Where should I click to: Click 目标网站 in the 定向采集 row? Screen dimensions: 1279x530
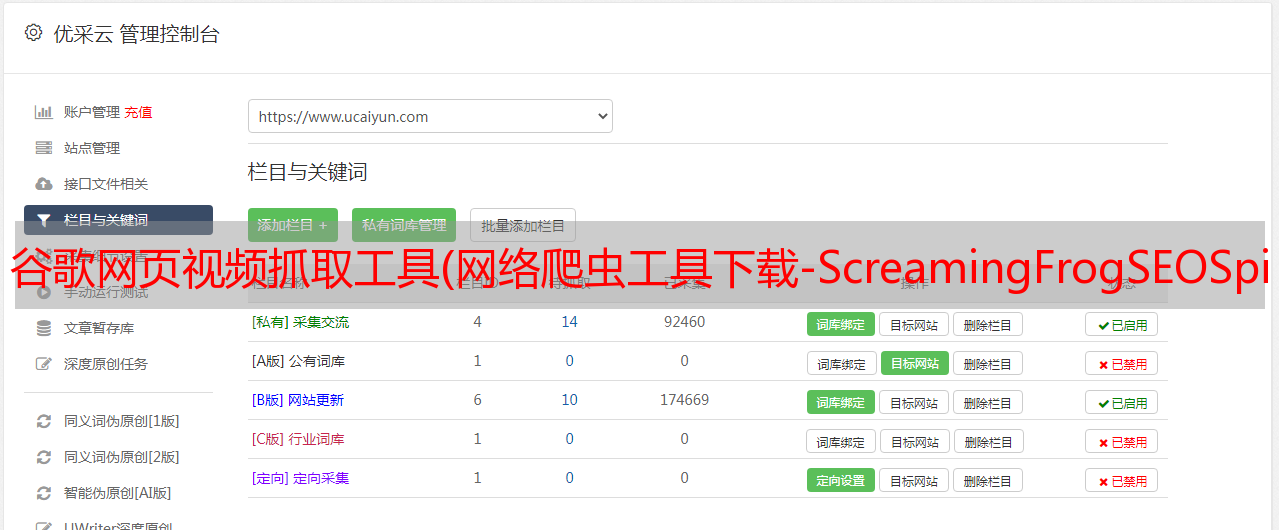coord(914,480)
